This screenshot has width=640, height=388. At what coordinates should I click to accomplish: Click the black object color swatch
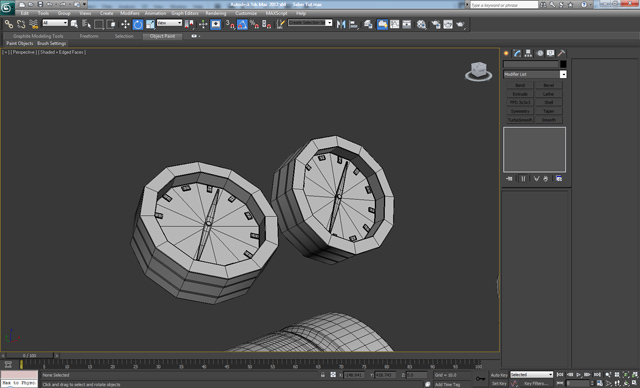pos(563,64)
